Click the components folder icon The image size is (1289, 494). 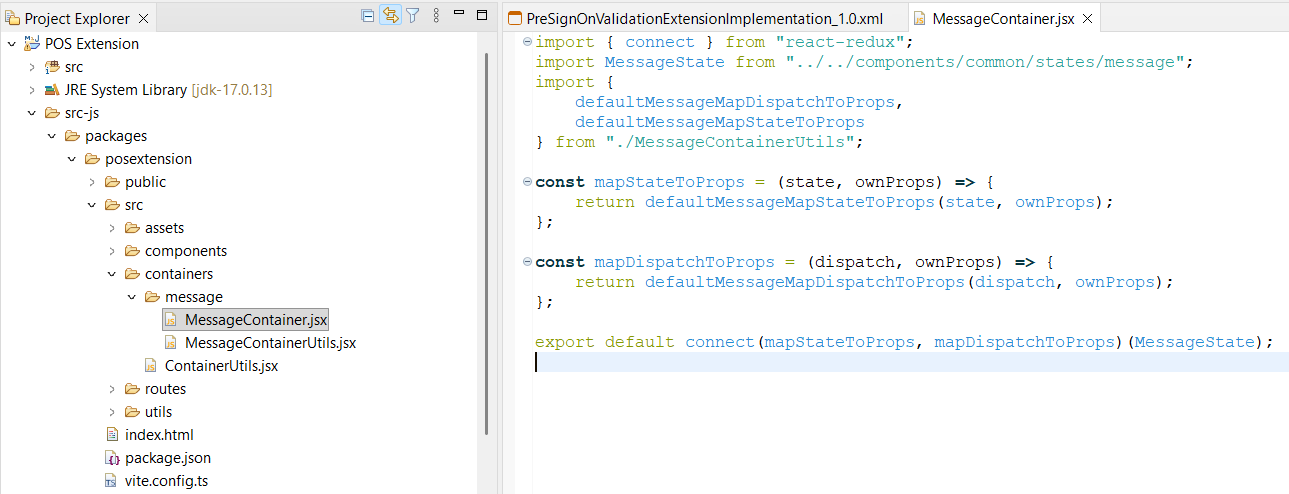[x=131, y=251]
